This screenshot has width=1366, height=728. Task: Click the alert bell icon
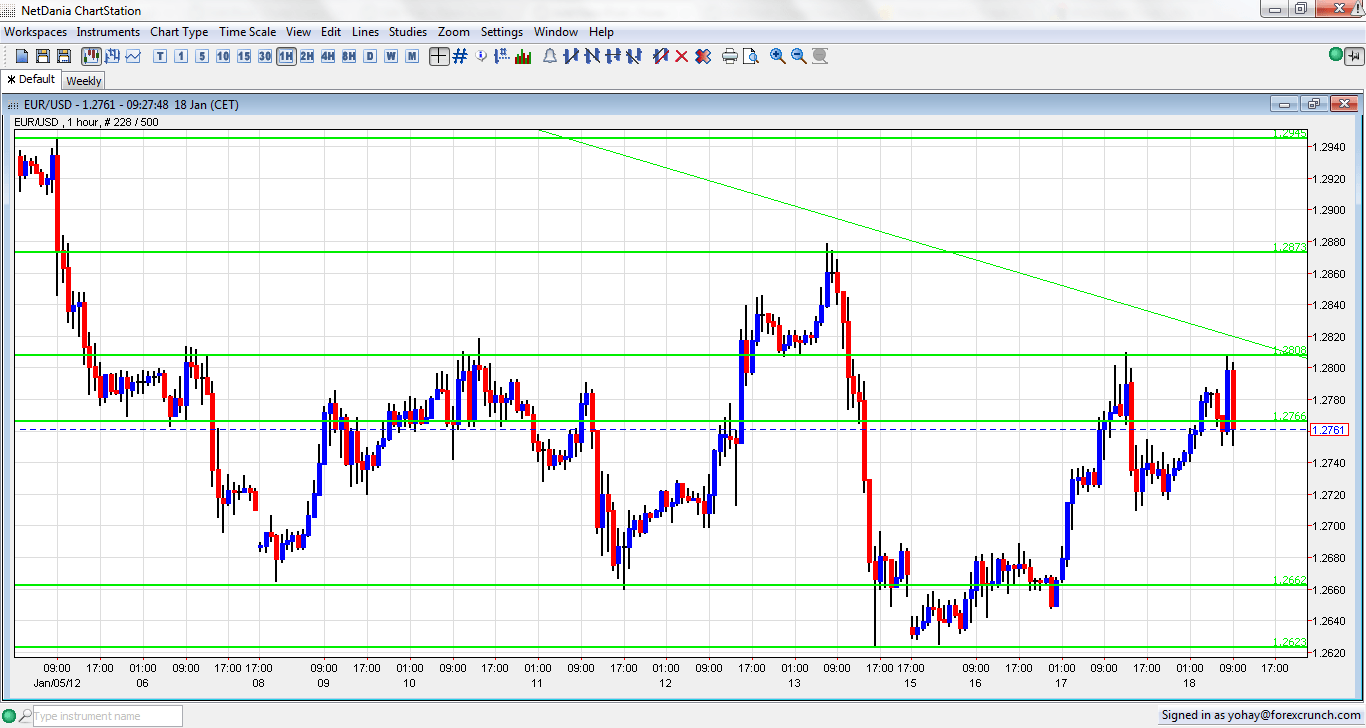(x=550, y=56)
